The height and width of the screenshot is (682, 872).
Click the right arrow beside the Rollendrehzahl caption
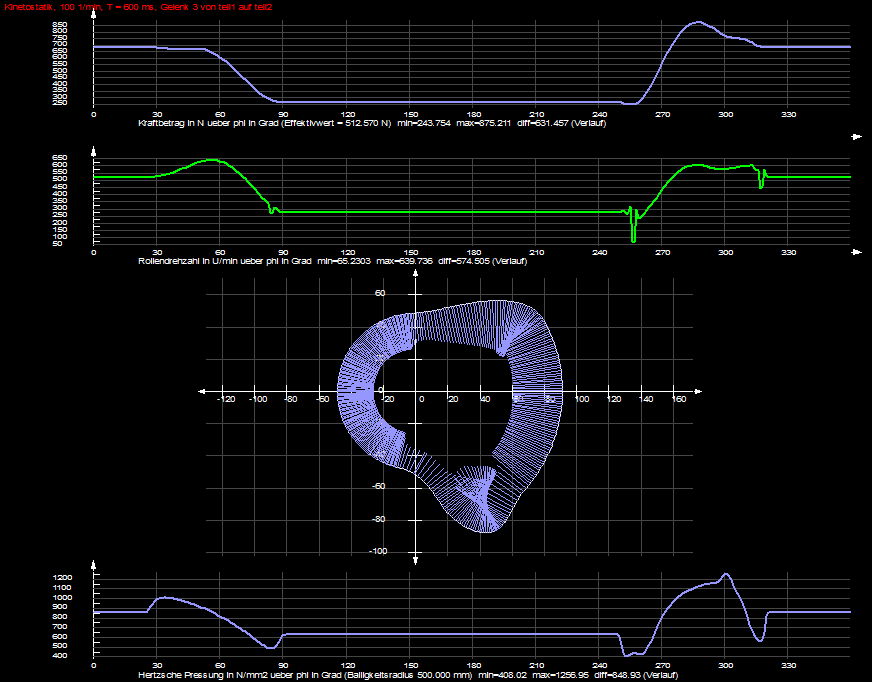click(855, 253)
